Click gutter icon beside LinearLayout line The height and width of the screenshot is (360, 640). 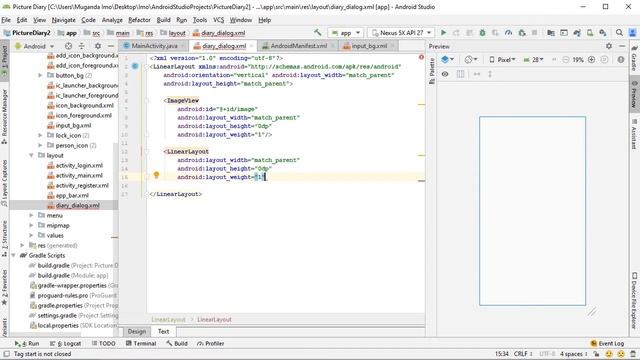[x=135, y=66]
